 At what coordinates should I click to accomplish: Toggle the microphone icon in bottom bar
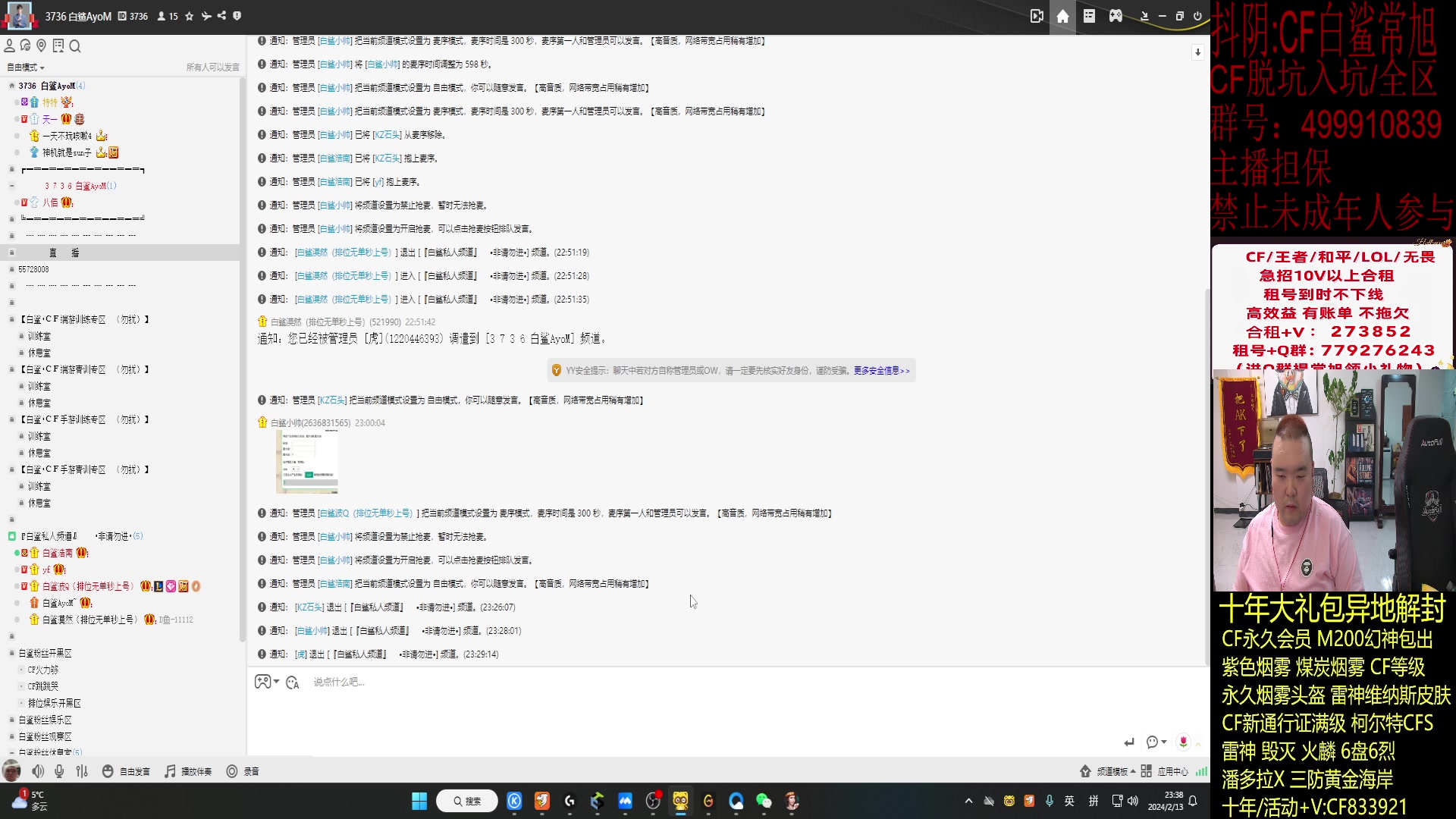point(59,771)
